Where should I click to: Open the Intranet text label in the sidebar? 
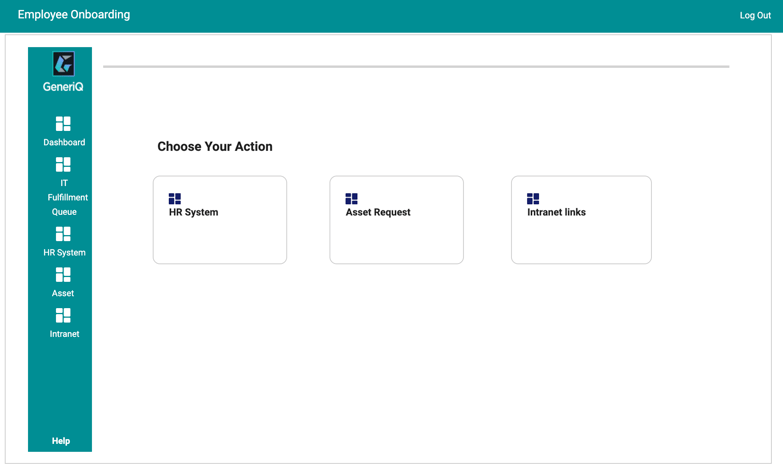[64, 334]
